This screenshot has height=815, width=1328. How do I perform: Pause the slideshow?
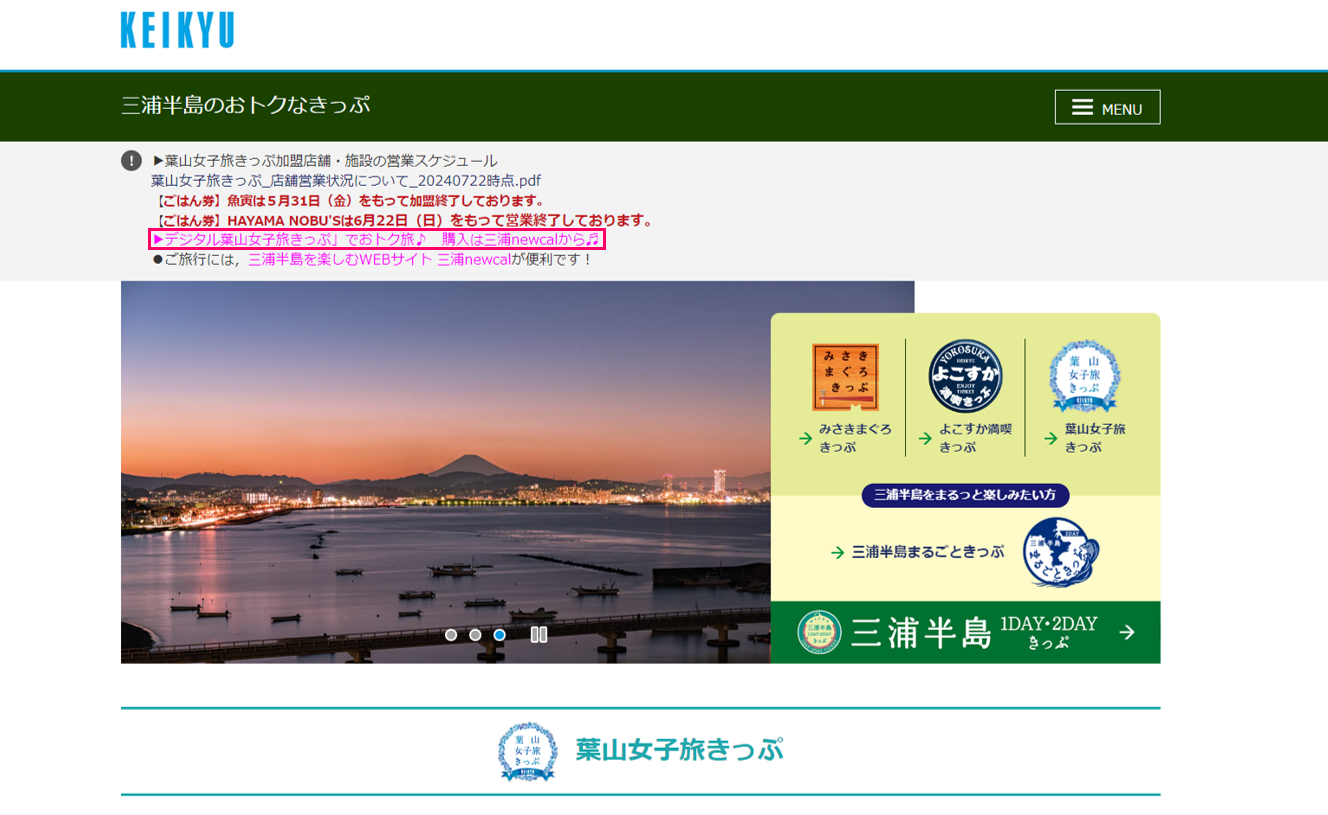tap(539, 635)
